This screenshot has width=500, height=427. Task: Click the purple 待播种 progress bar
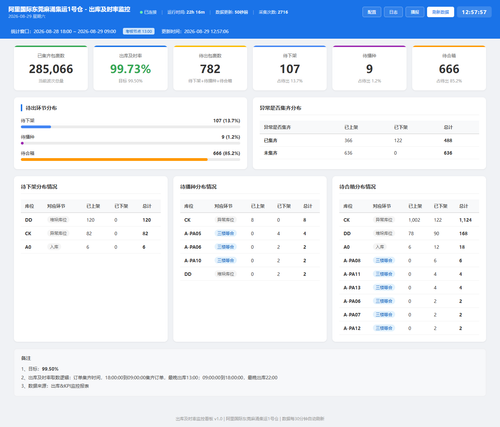coord(22,143)
